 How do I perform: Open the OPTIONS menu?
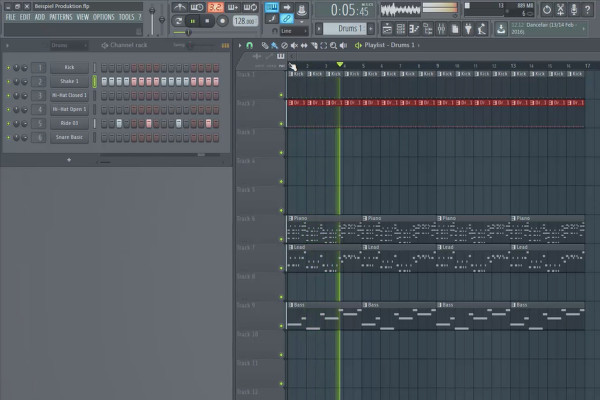click(x=104, y=17)
